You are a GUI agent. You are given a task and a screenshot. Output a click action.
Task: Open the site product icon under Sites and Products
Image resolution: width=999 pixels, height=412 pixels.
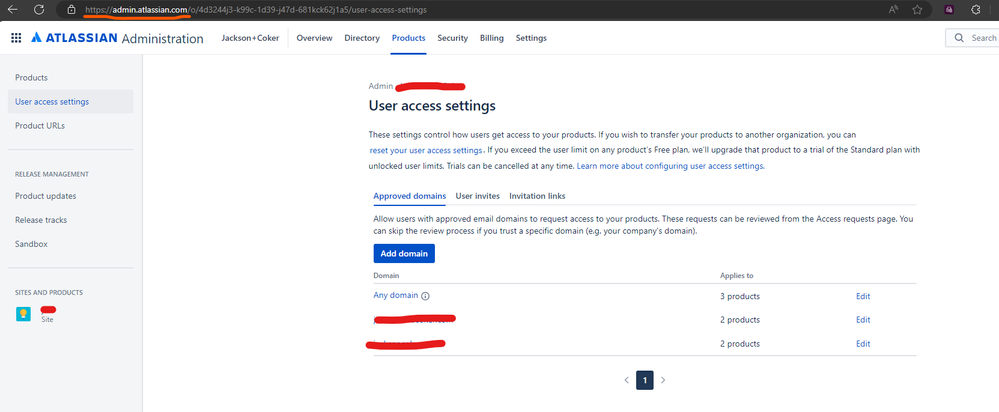[23, 313]
